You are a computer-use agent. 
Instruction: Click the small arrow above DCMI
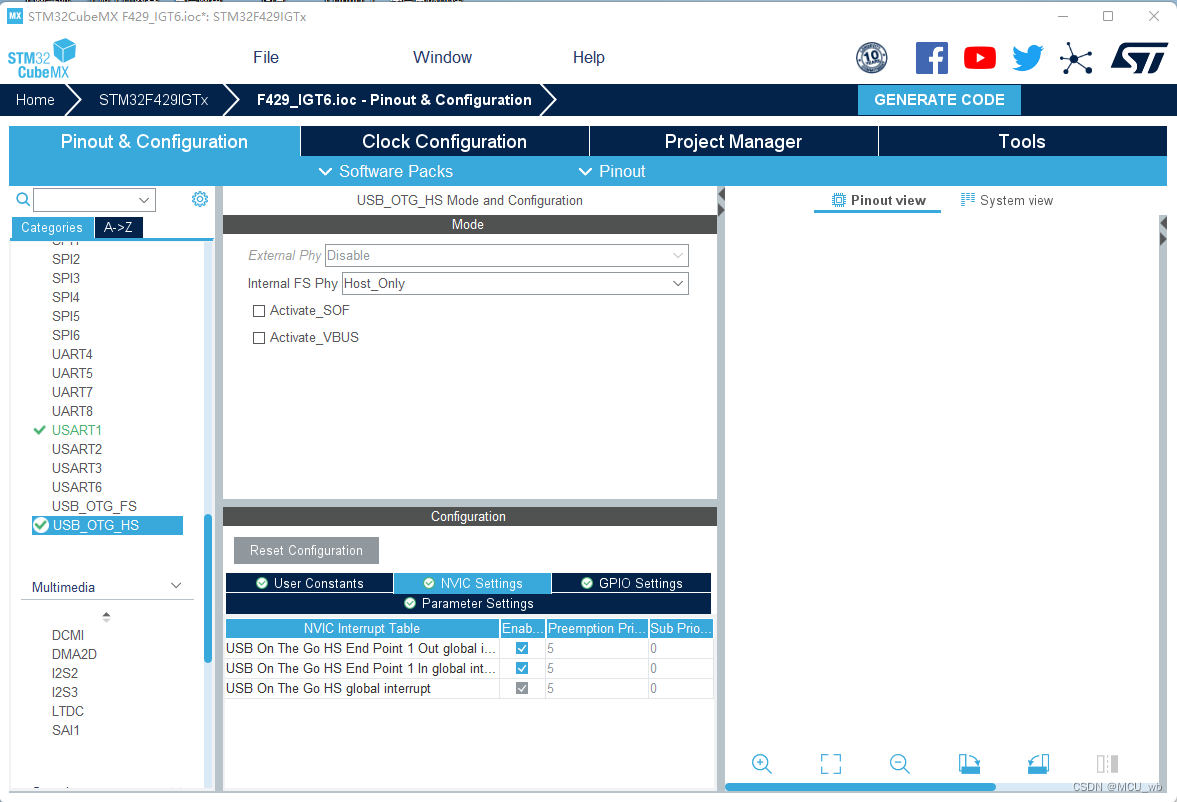(107, 617)
